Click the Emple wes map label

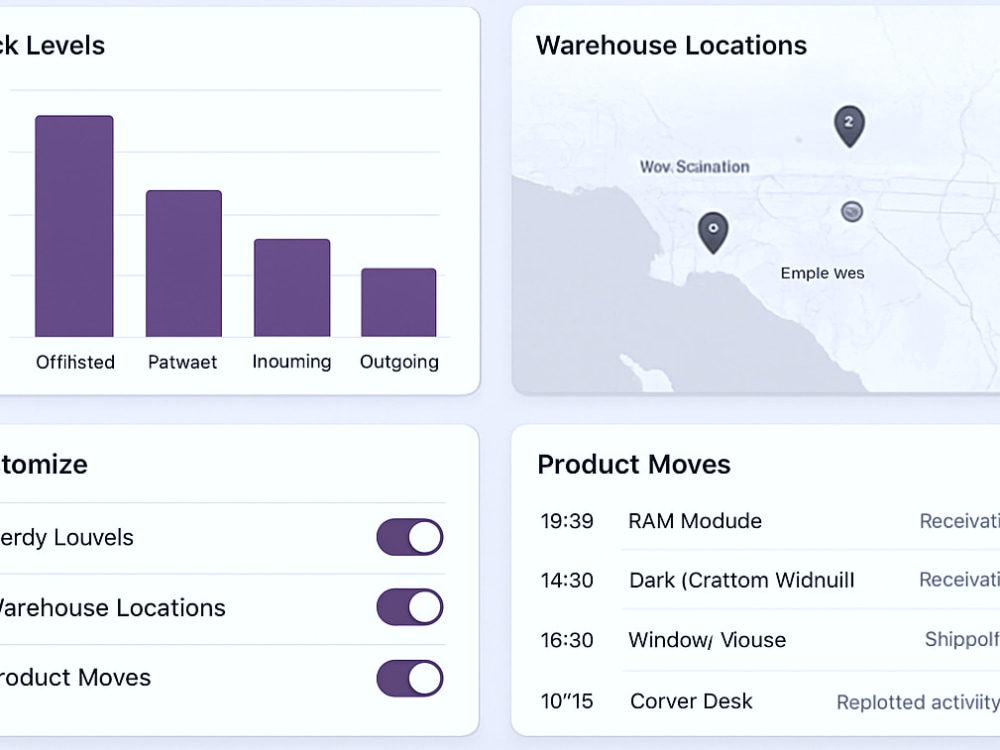[822, 273]
